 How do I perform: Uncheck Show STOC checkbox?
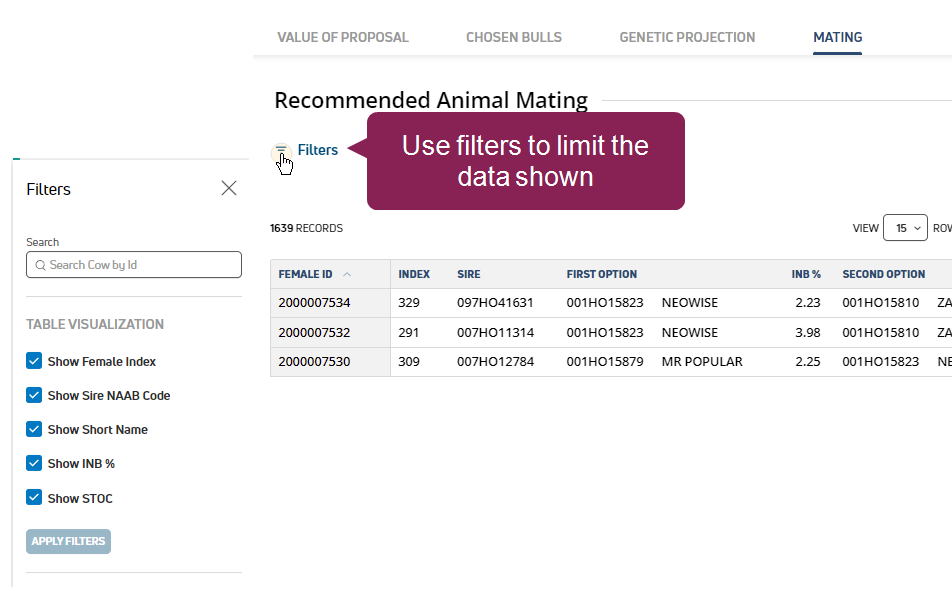34,498
